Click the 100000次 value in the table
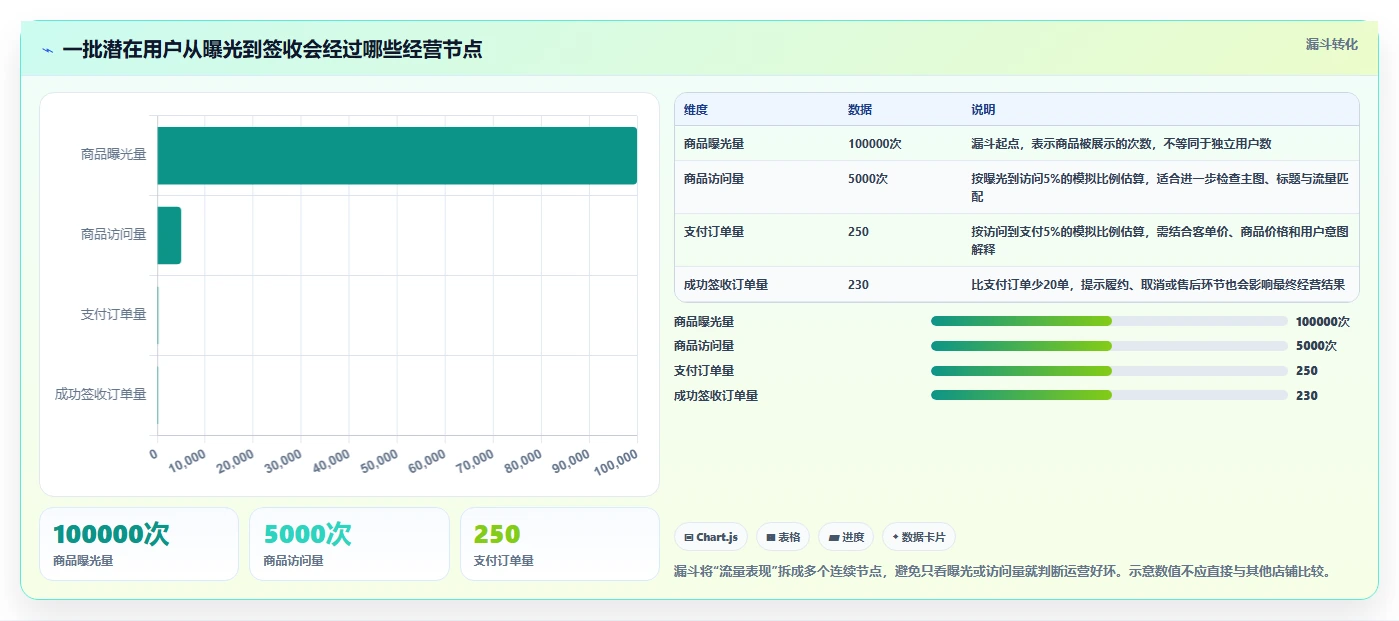The width and height of the screenshot is (1399, 621). [875, 144]
